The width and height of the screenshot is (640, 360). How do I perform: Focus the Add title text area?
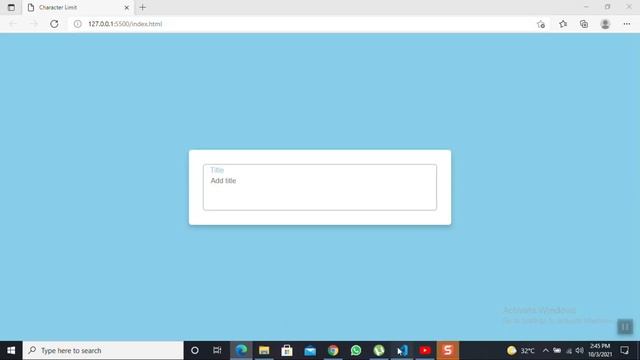[320, 187]
